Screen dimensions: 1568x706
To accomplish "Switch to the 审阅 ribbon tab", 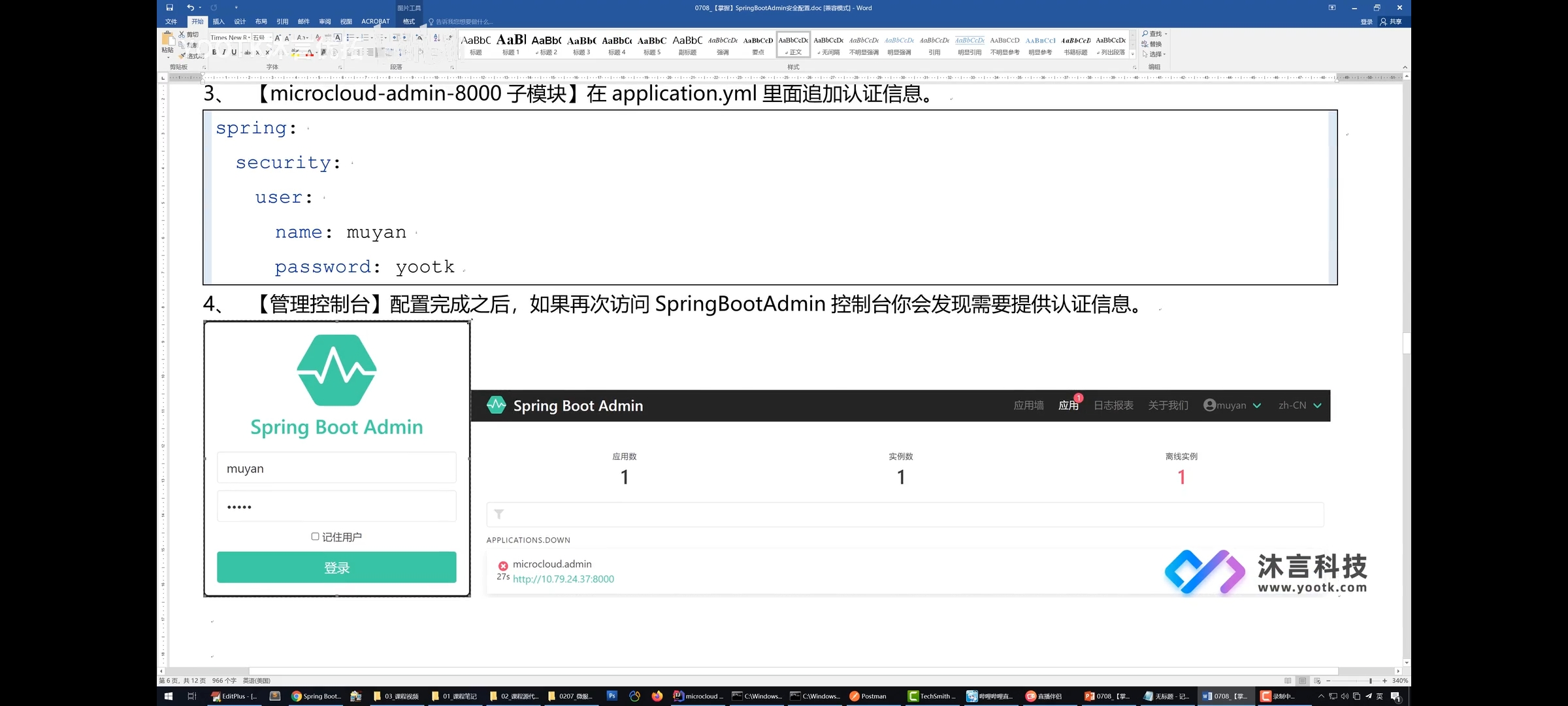I will click(x=325, y=22).
